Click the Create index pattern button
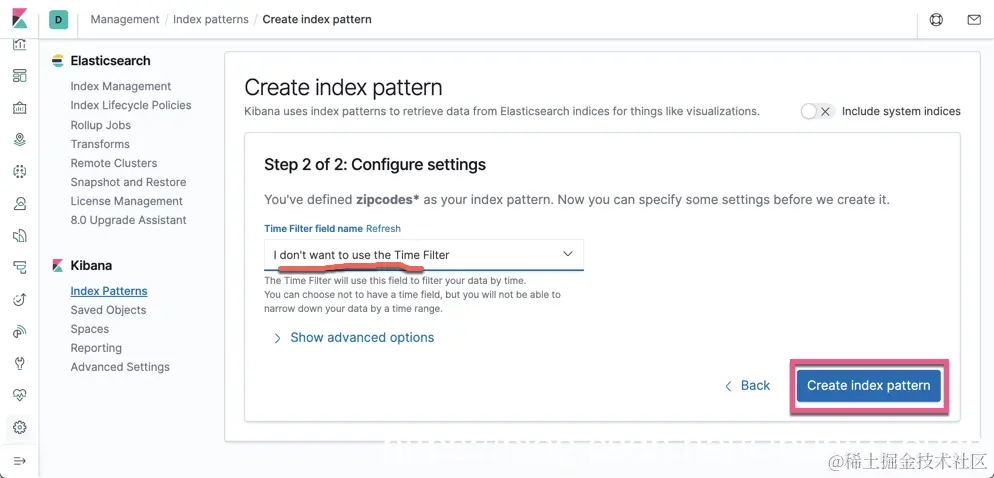 [x=868, y=385]
